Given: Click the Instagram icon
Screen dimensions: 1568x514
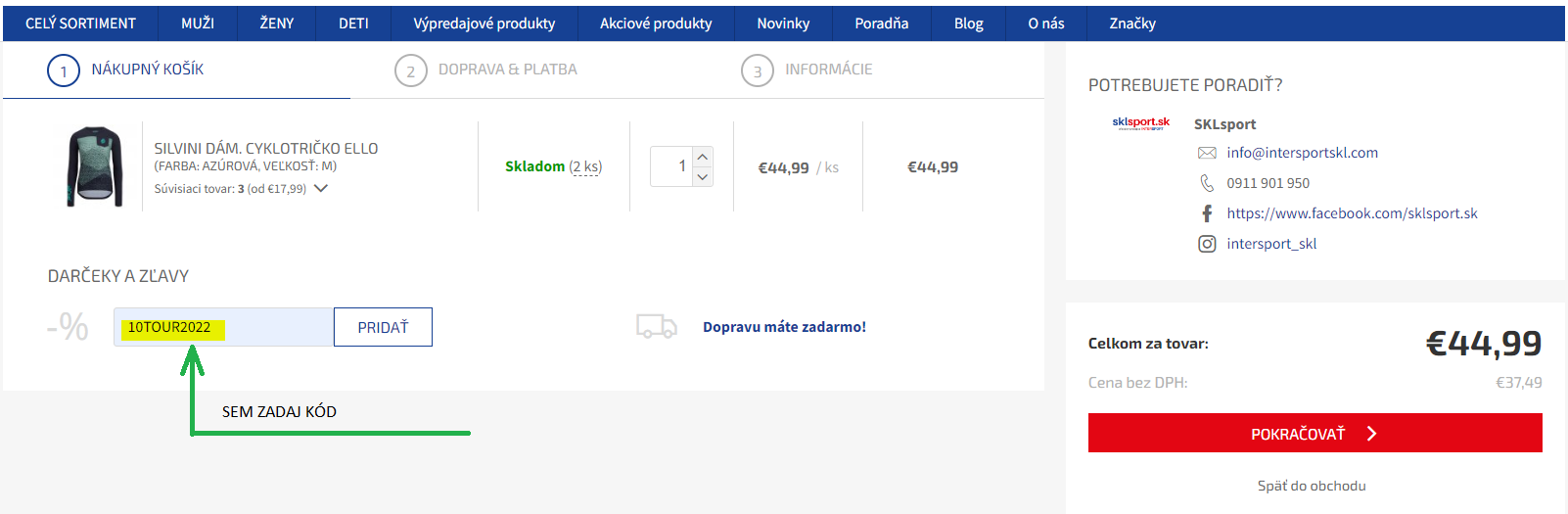Looking at the screenshot, I should pyautogui.click(x=1207, y=244).
